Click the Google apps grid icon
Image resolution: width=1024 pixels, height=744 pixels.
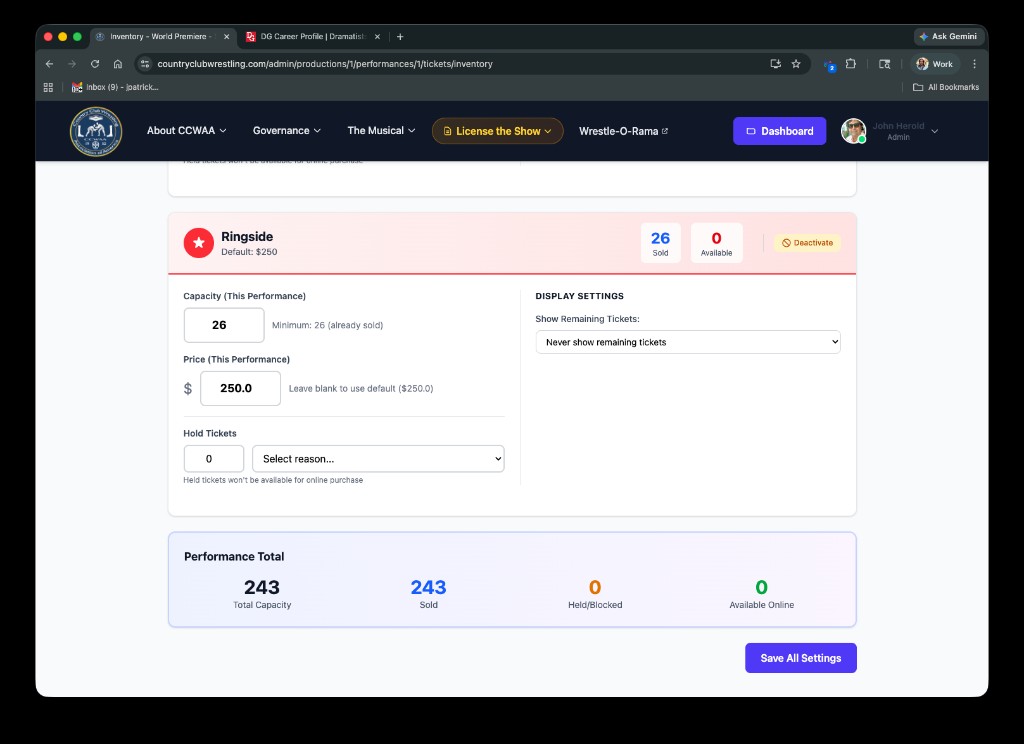point(47,87)
